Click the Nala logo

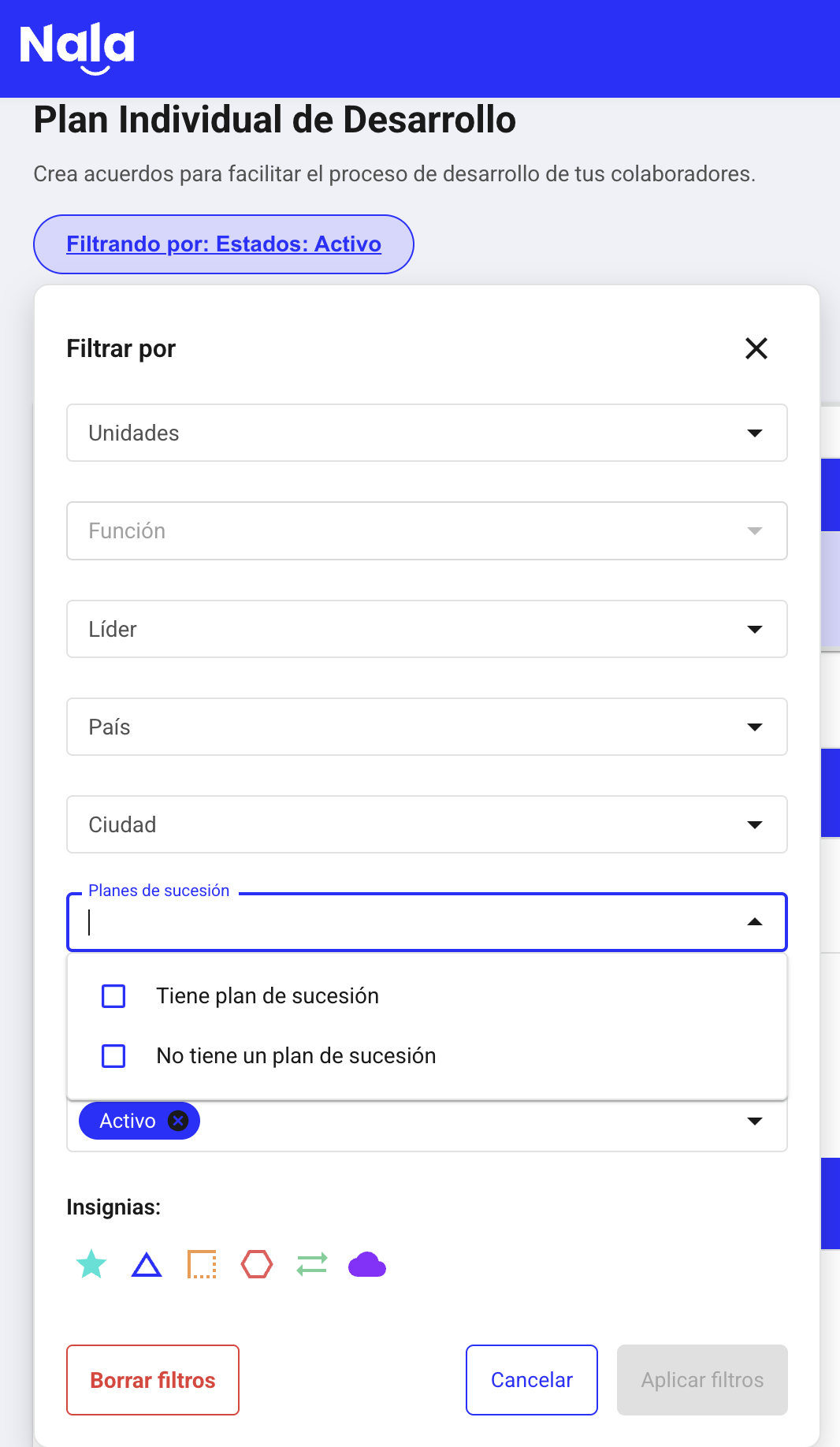(77, 47)
